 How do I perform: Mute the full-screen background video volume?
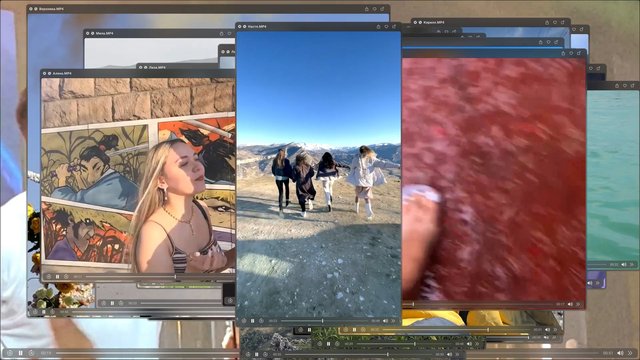click(620, 353)
